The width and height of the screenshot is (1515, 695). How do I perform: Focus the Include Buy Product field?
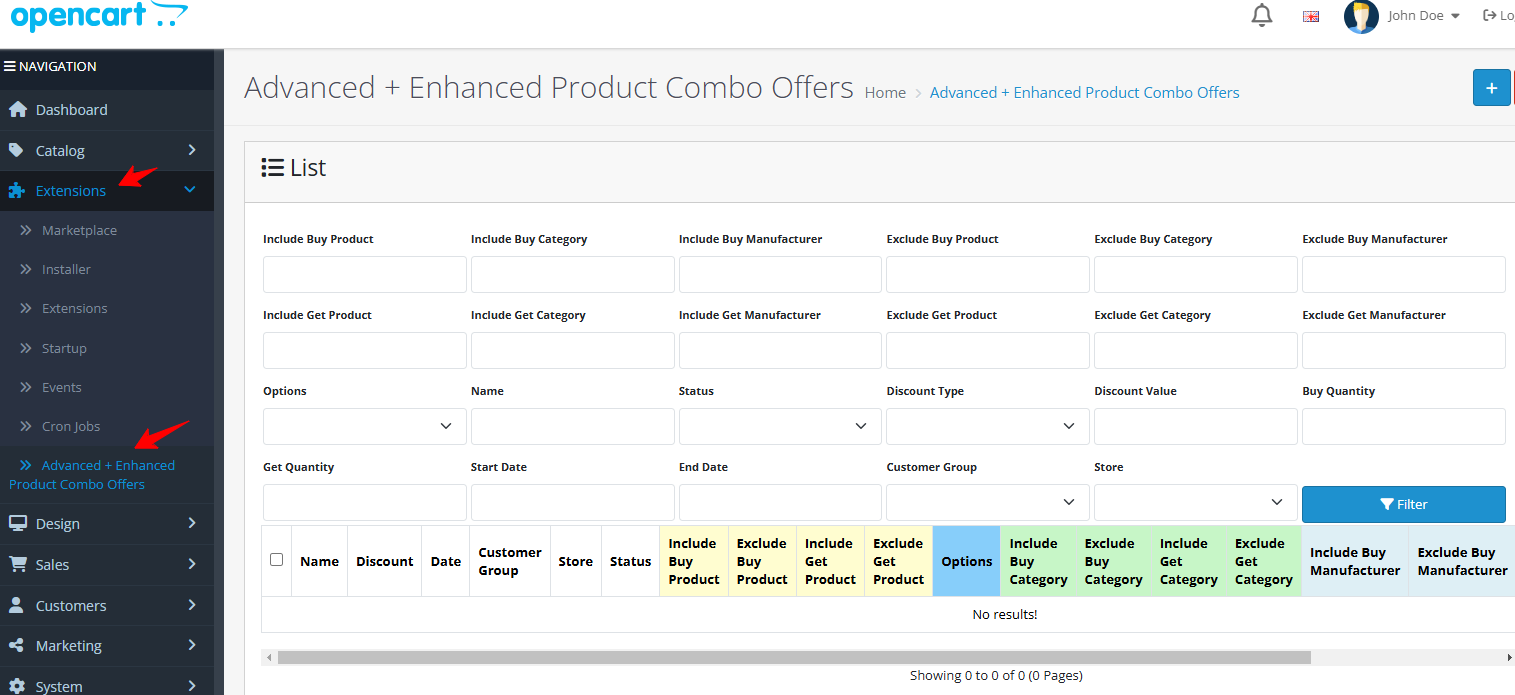365,274
